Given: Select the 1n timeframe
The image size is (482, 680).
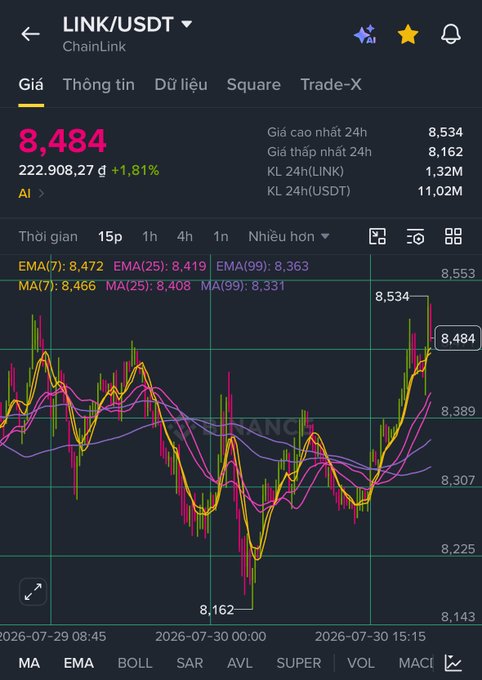Looking at the screenshot, I should pyautogui.click(x=220, y=236).
